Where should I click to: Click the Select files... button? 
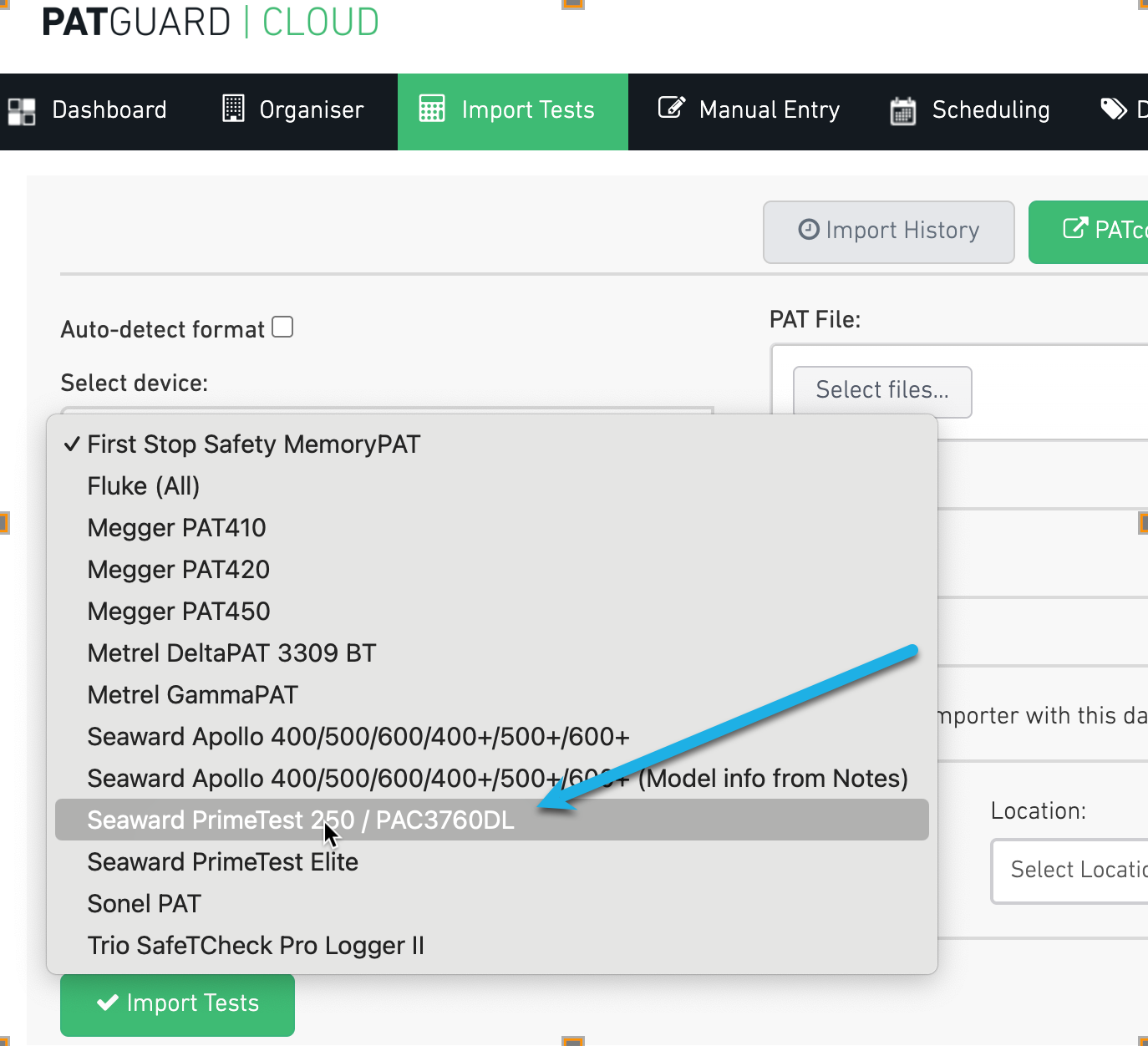click(x=882, y=392)
